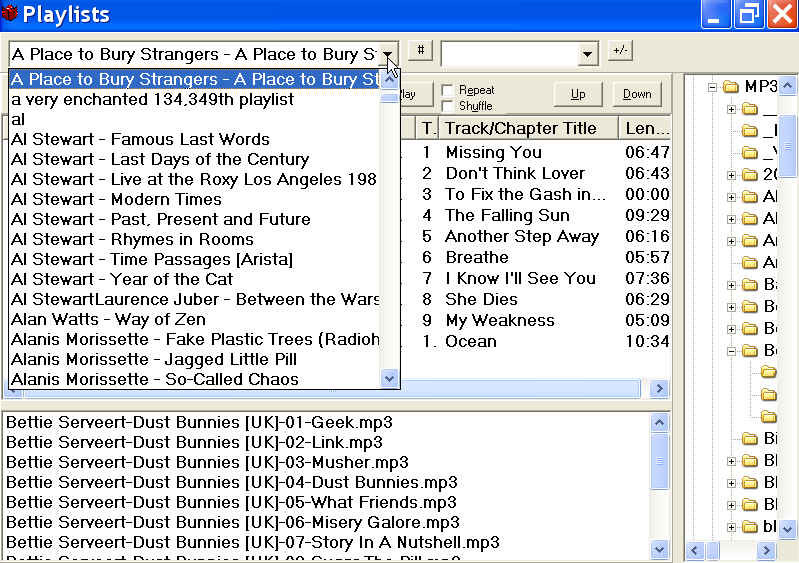Select Alanis Morissette - So-Called Chaos
Screen dimensions: 799x563
(195, 379)
